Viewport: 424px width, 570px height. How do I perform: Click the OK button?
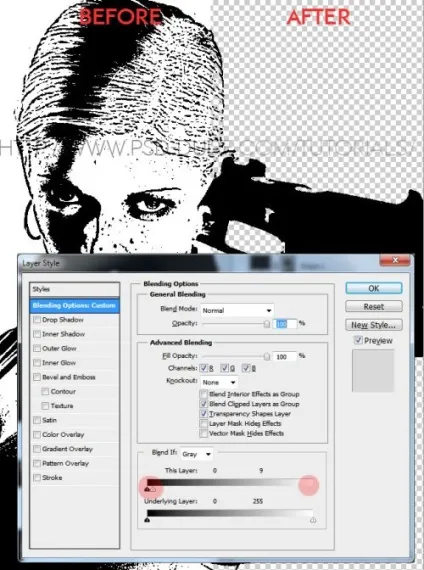coord(374,288)
